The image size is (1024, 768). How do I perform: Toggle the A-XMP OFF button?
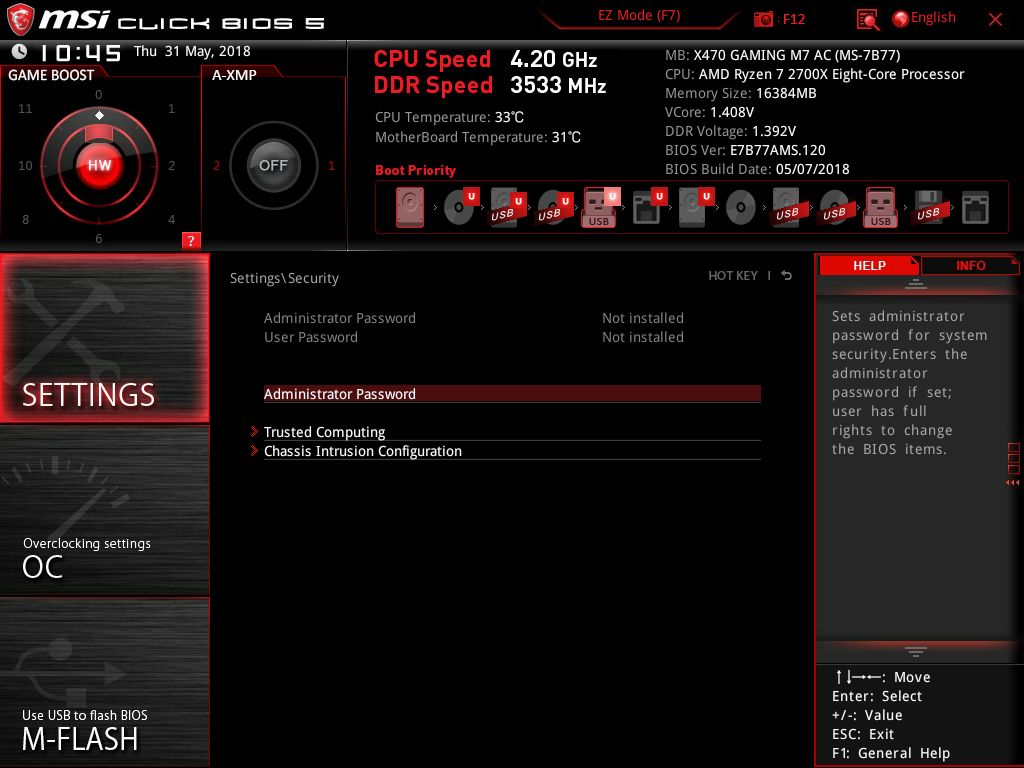273,165
